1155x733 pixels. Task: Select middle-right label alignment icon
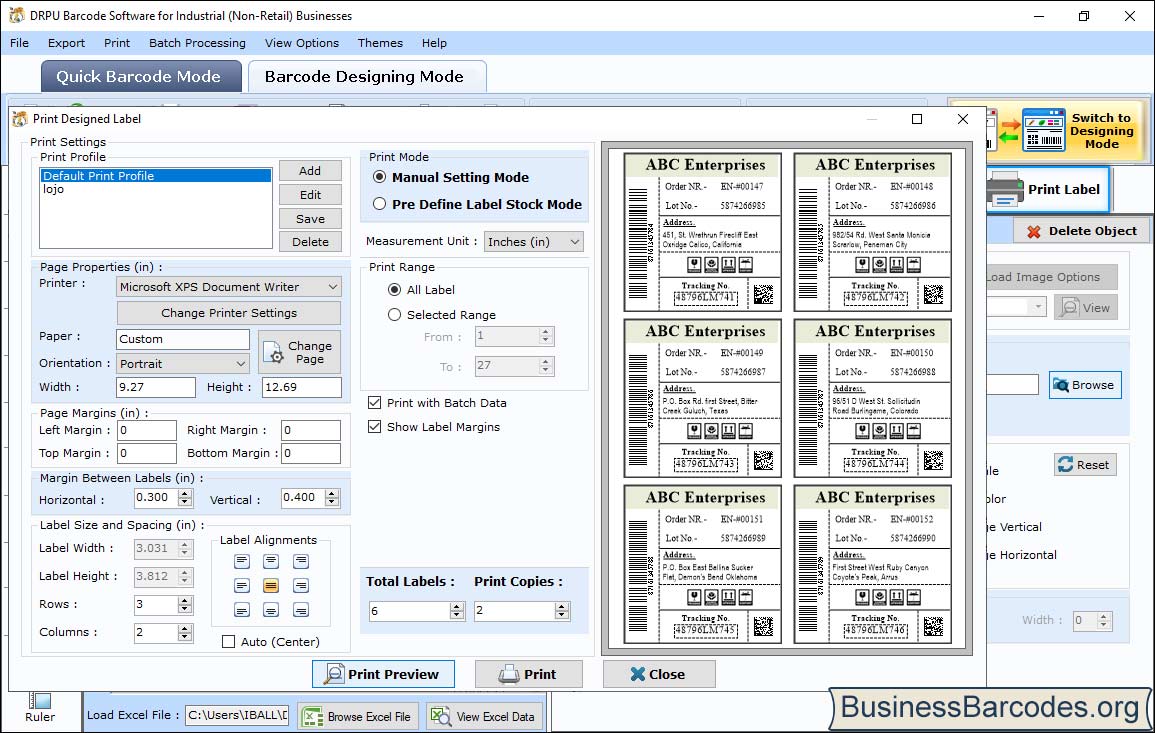click(x=301, y=586)
